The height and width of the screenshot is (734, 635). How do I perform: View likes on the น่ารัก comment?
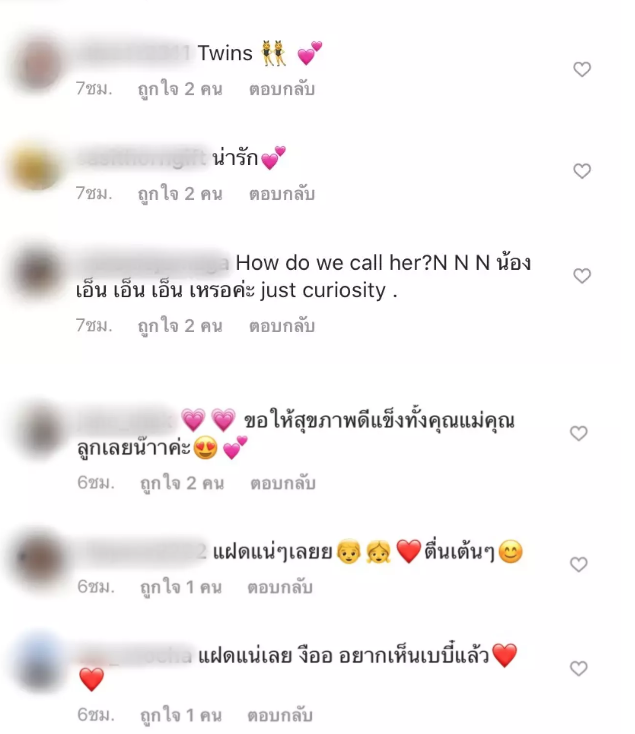click(180, 193)
